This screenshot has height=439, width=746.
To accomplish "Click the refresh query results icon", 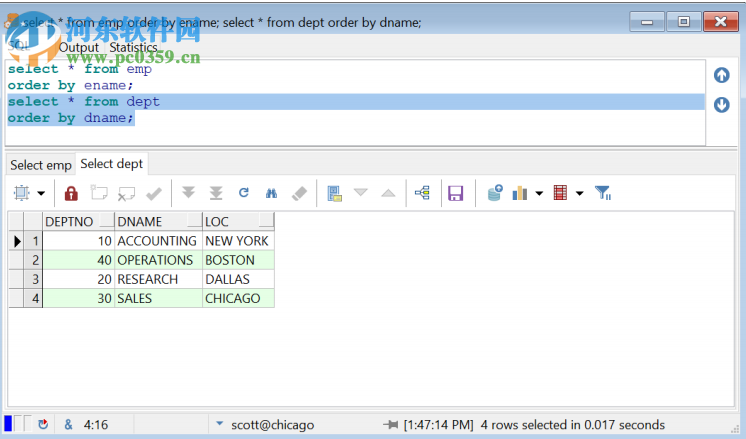I will pyautogui.click(x=244, y=193).
